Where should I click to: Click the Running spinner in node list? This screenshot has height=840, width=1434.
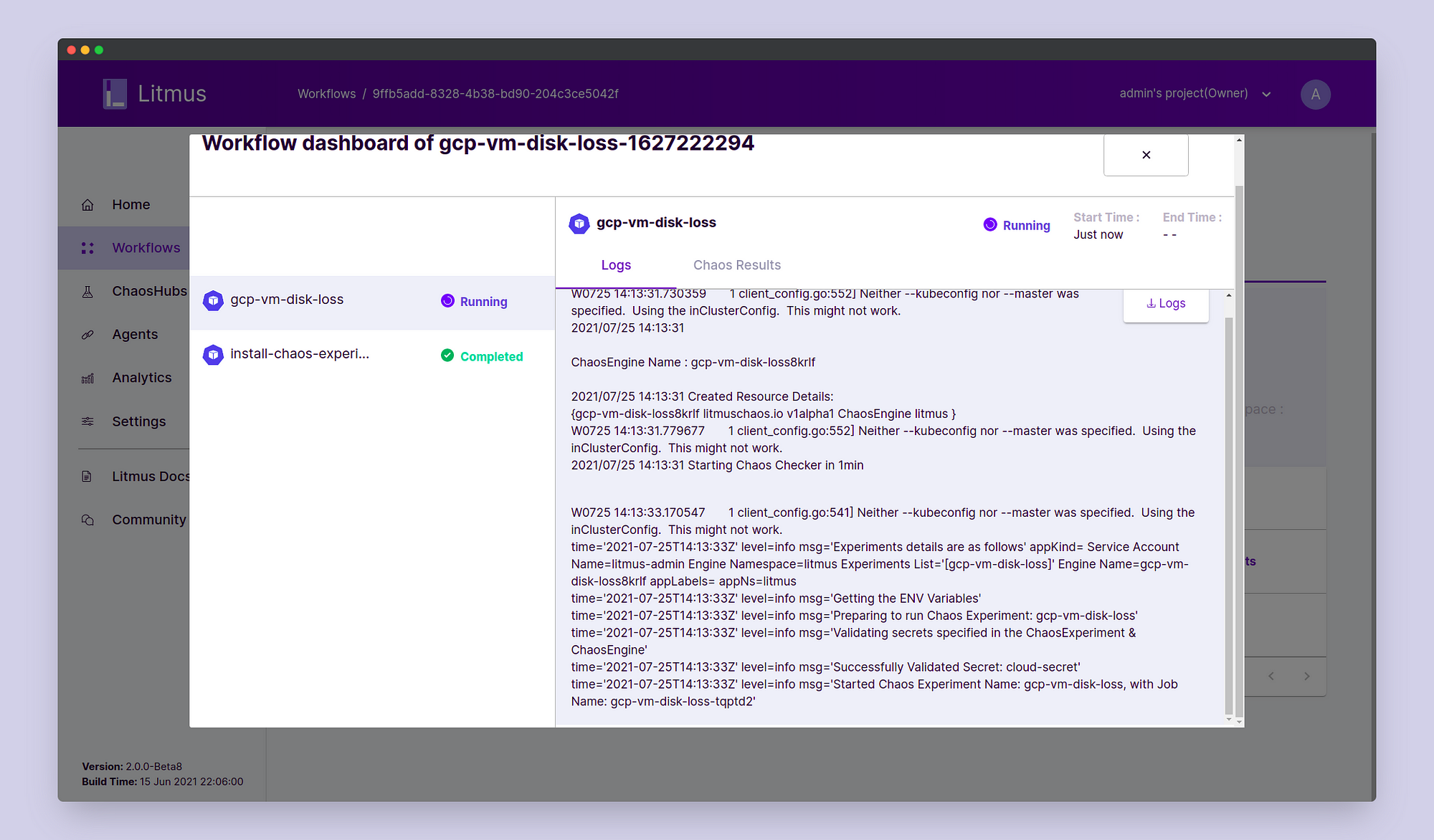[x=447, y=301]
